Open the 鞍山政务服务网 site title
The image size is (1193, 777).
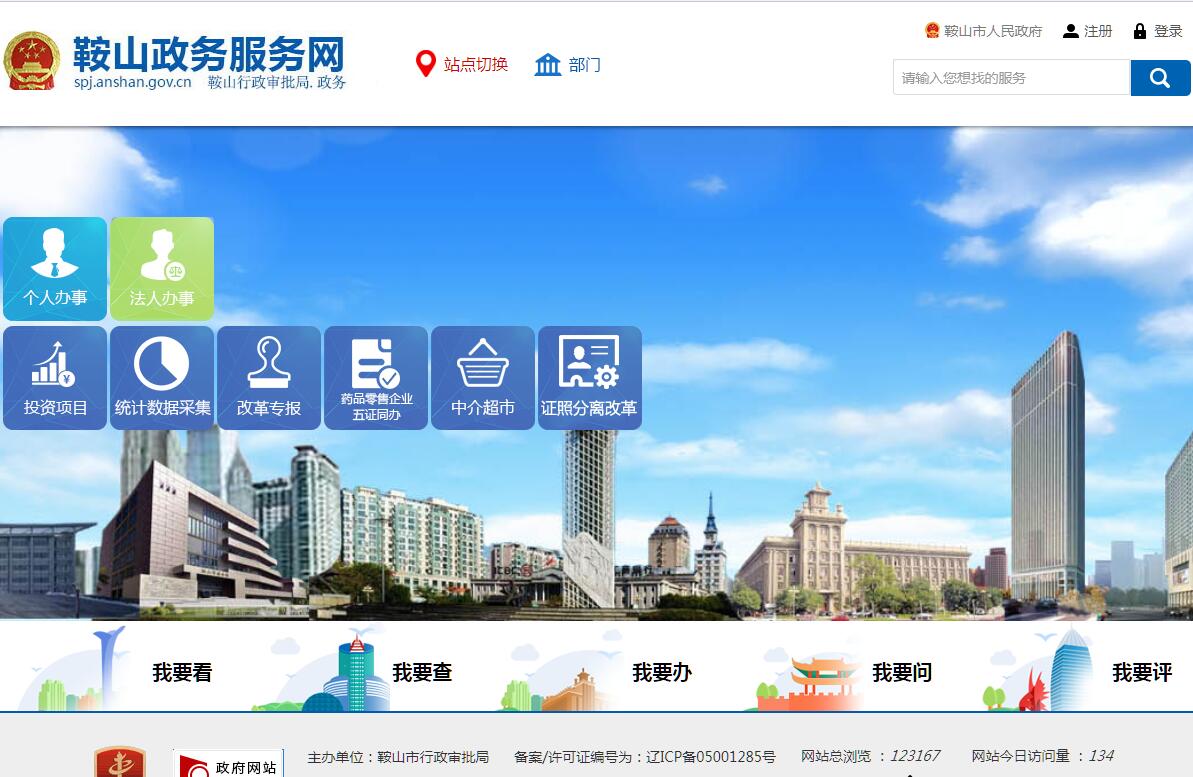[x=208, y=53]
